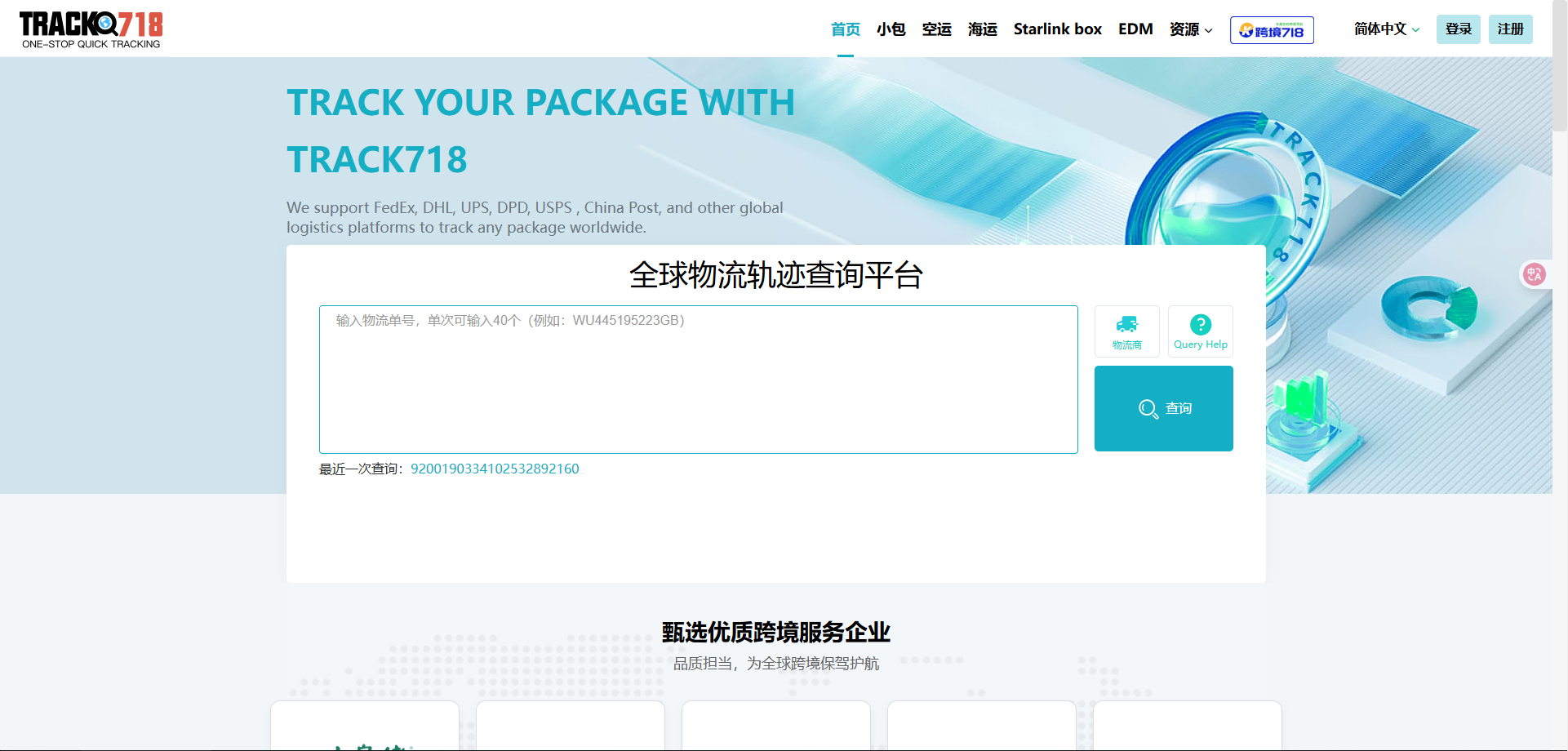Screen dimensions: 1568x751
Task: Open the 海运 navigation item
Action: tap(982, 29)
